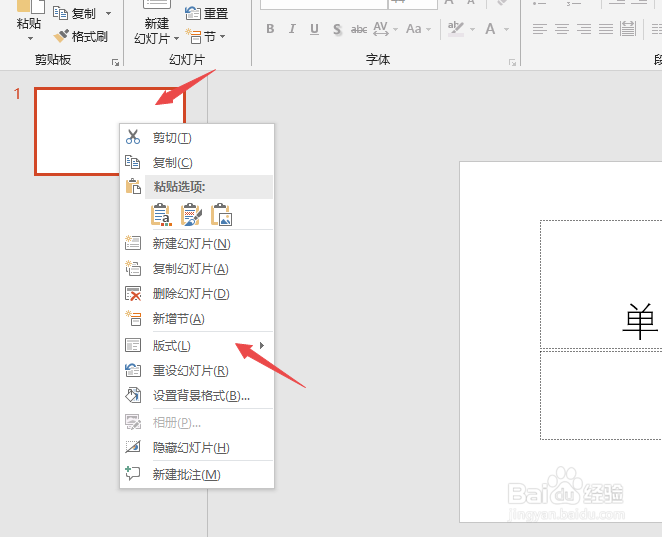Open 设置背景格式(B) dialog

197,396
